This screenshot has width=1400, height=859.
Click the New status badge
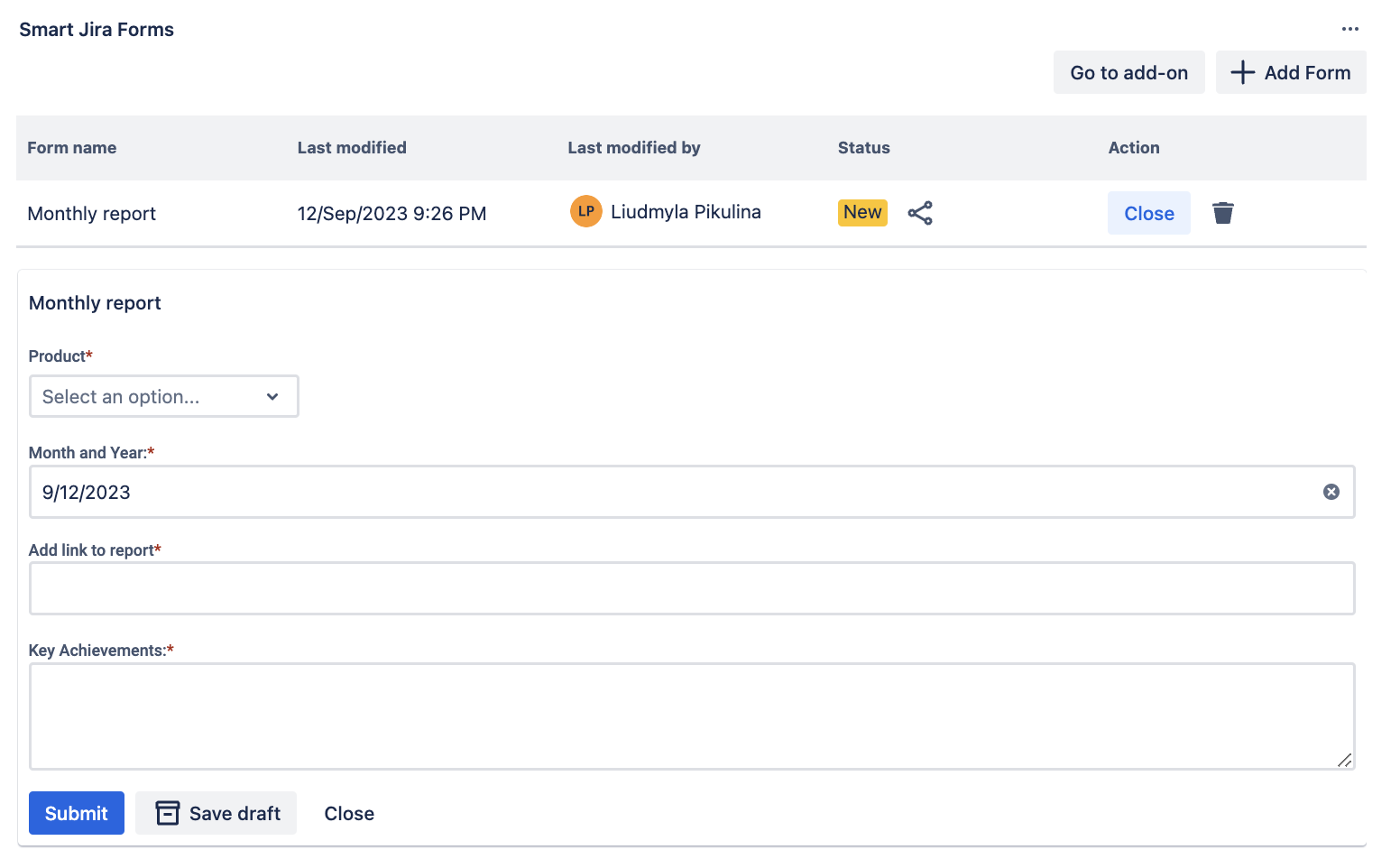[x=862, y=212]
